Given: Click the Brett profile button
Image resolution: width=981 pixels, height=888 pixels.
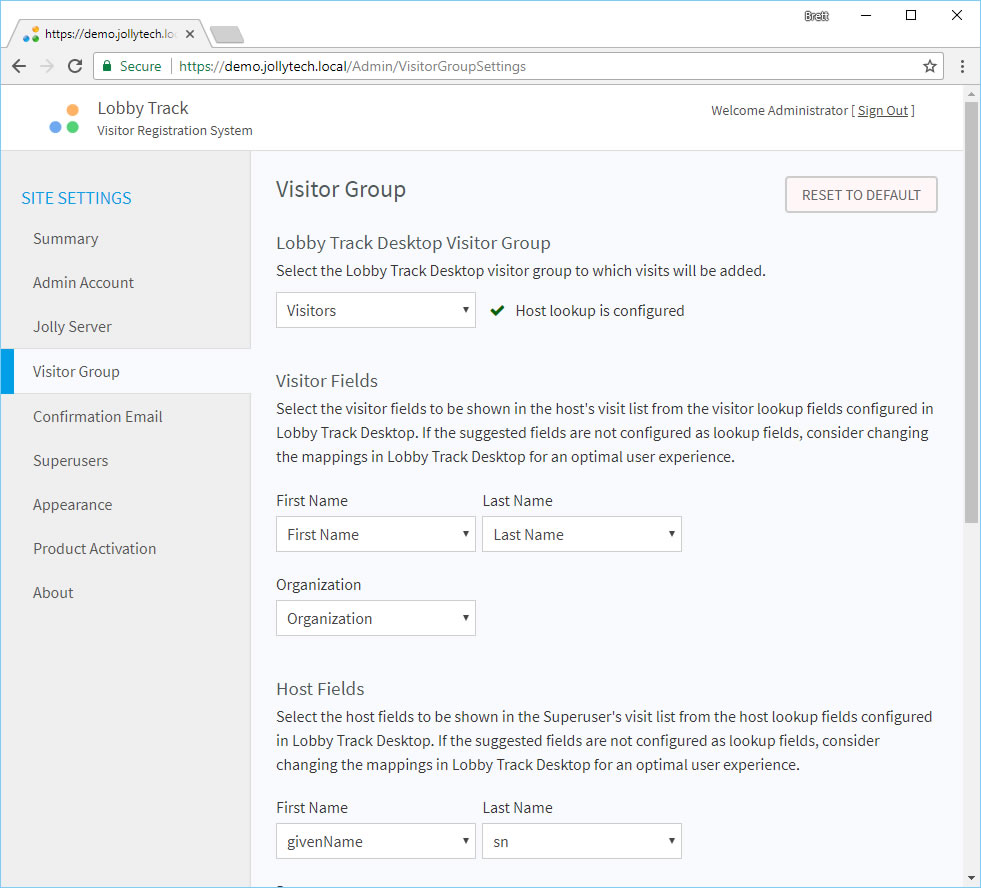Looking at the screenshot, I should [x=816, y=16].
